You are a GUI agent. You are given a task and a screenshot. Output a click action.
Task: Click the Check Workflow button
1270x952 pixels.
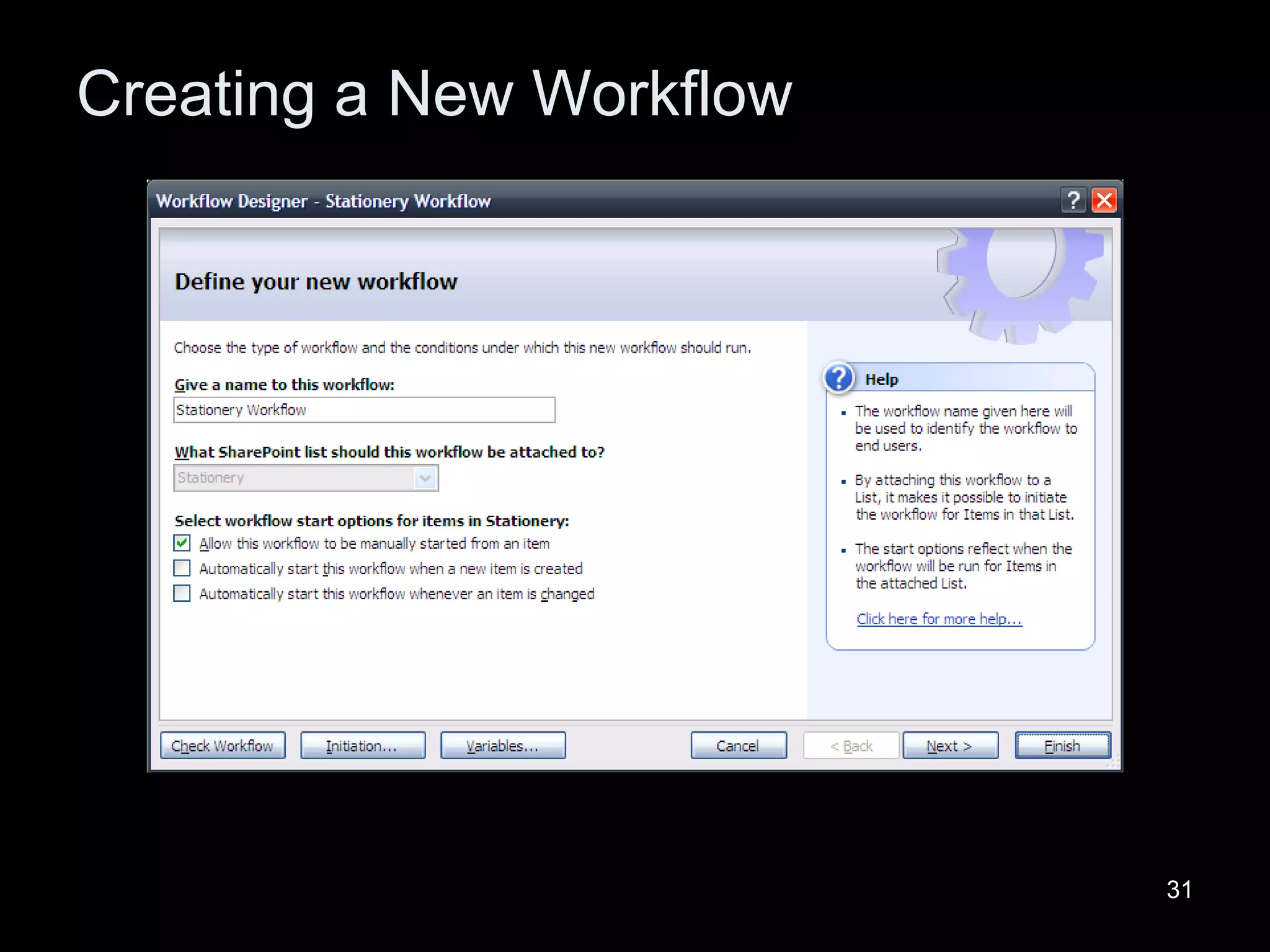tap(223, 745)
